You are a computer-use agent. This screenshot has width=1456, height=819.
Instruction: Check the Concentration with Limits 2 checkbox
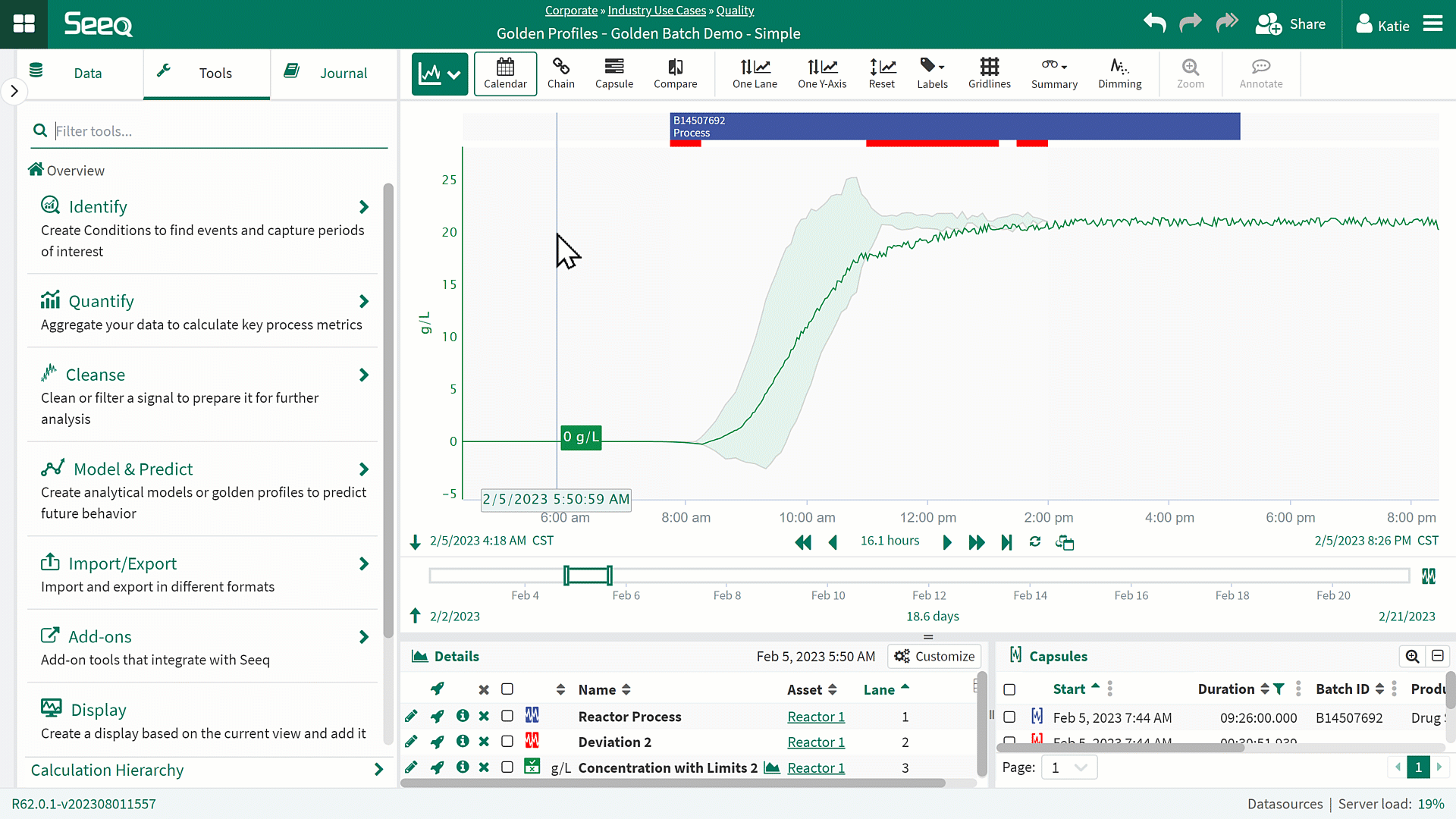507,767
